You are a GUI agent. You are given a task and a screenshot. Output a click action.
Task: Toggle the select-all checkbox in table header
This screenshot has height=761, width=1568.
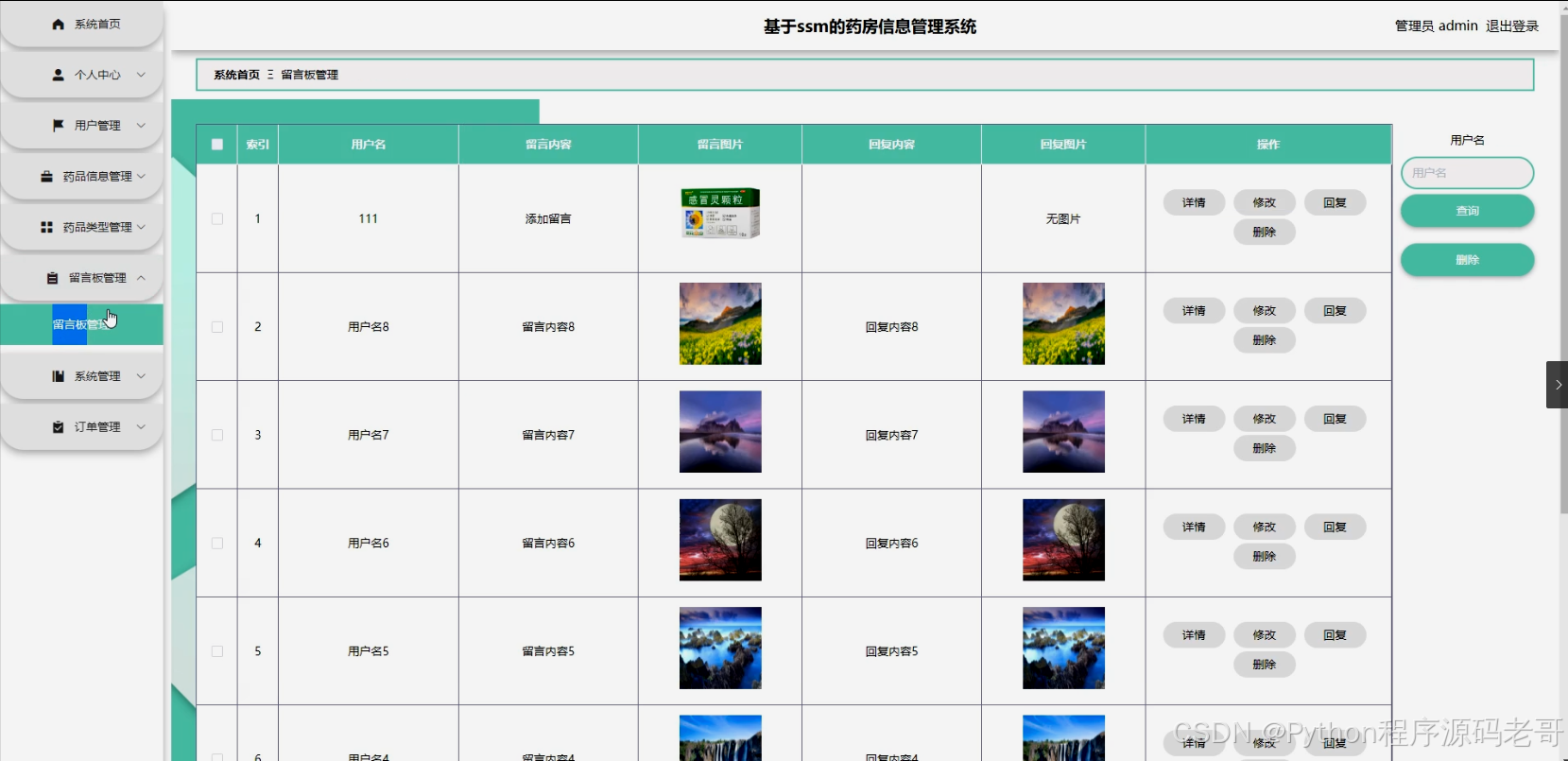217,145
